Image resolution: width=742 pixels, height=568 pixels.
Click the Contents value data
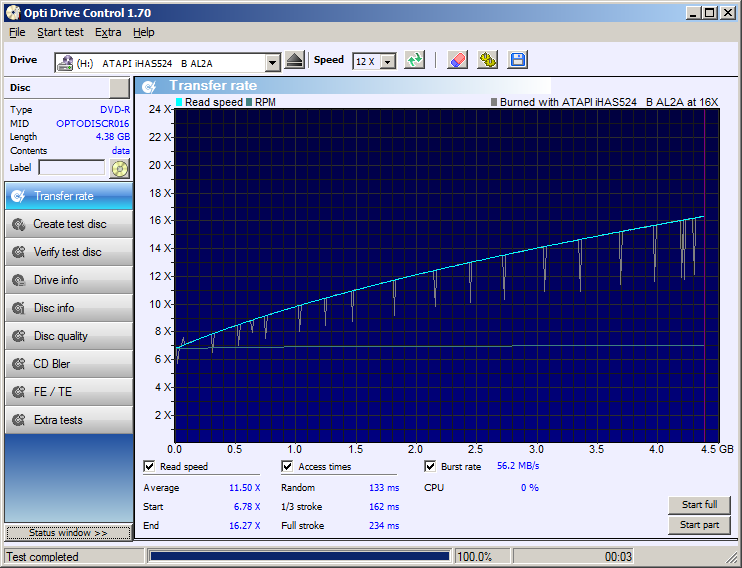[121, 151]
